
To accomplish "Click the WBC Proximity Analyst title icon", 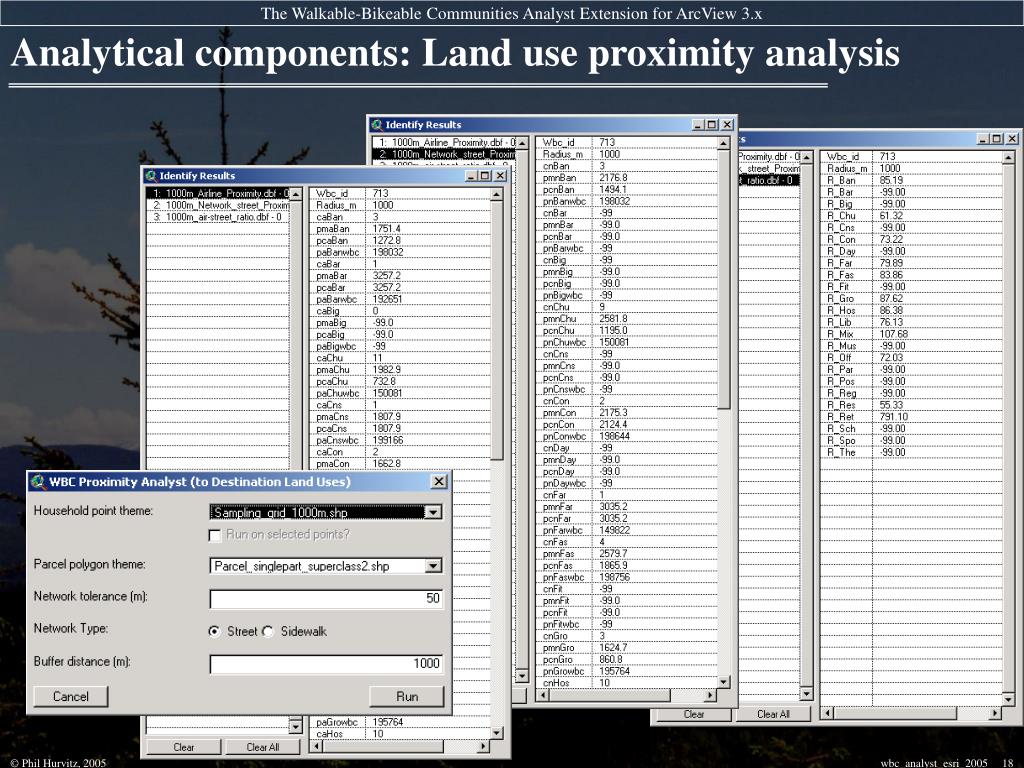I will [x=38, y=482].
